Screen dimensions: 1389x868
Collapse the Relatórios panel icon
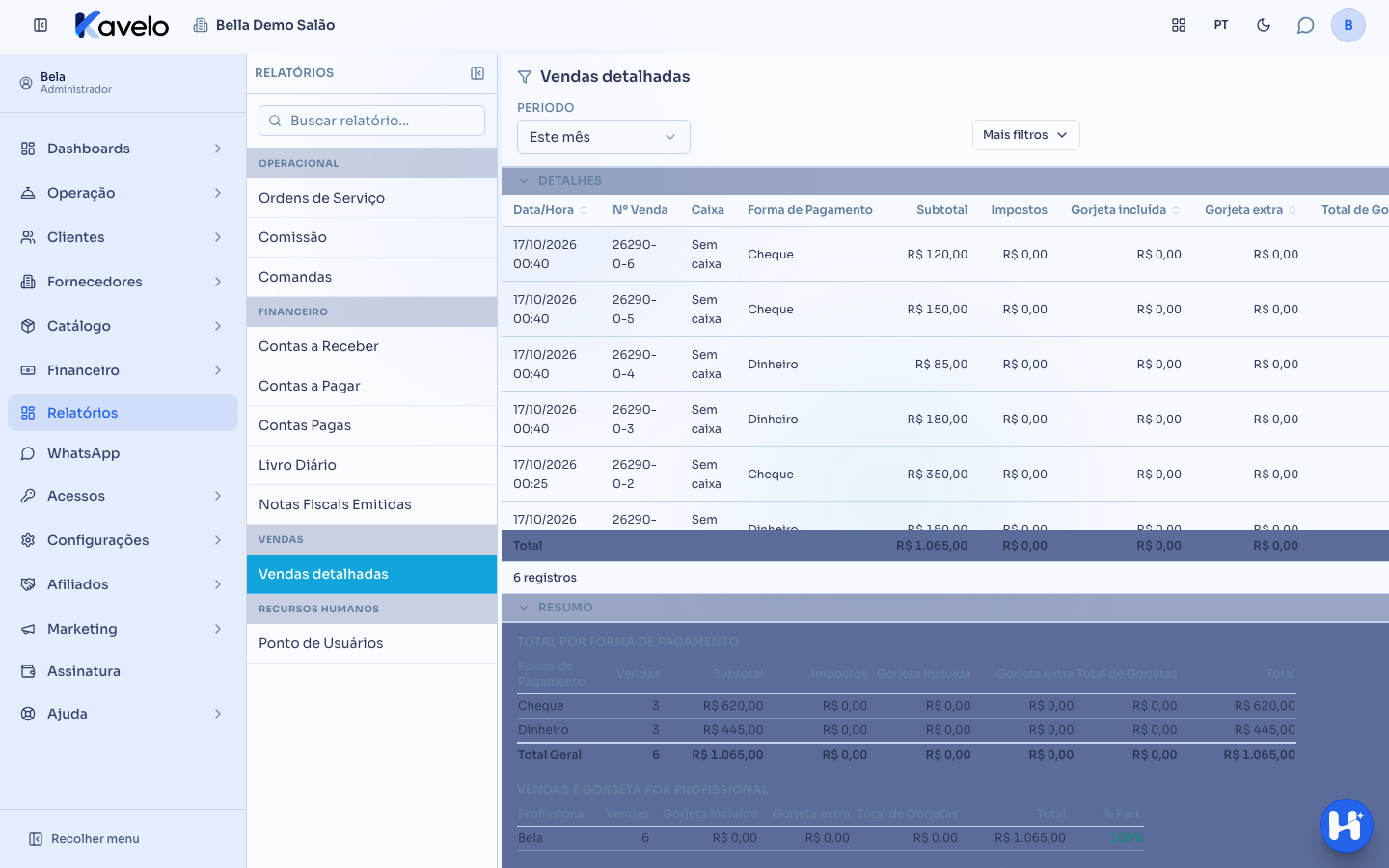coord(477,73)
